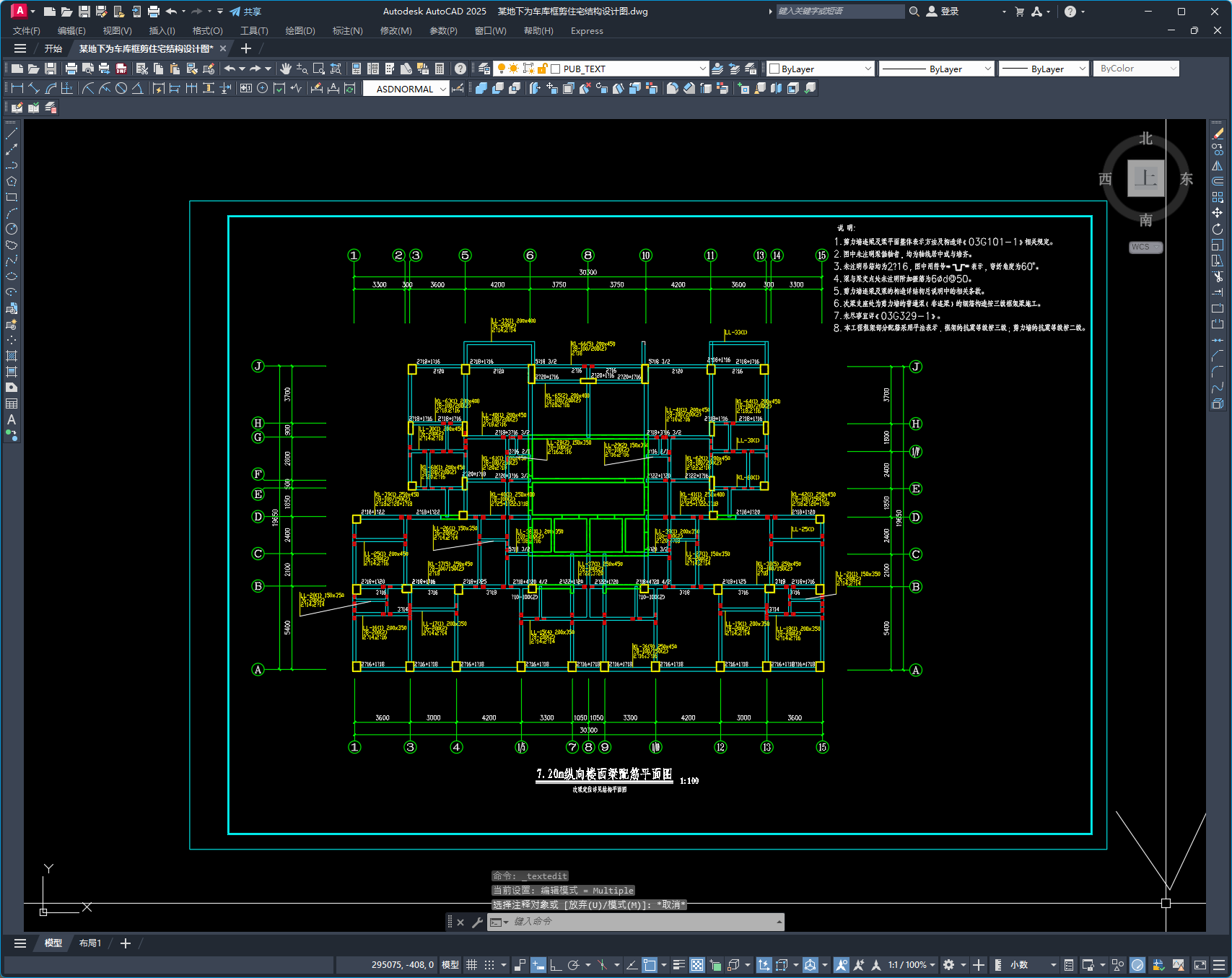Click the Save floppy disk toolbar icon

pos(51,69)
